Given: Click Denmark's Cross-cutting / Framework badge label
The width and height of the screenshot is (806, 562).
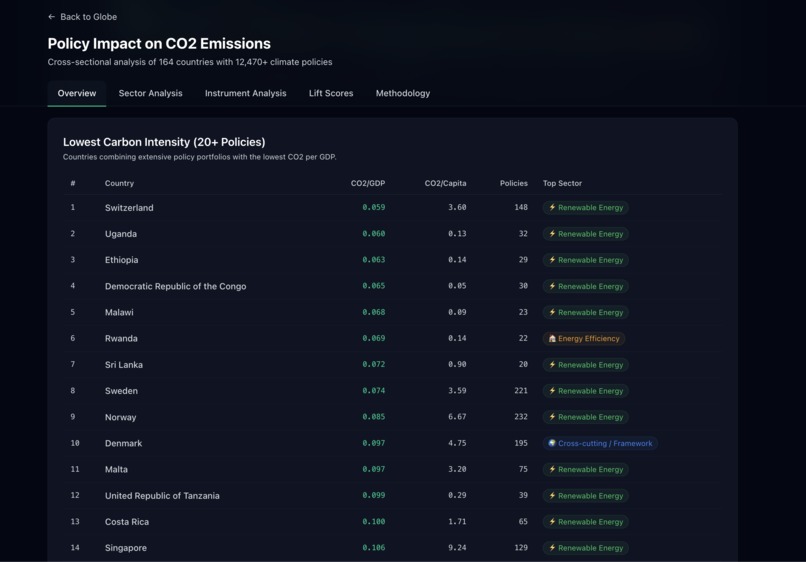Looking at the screenshot, I should click(x=605, y=443).
